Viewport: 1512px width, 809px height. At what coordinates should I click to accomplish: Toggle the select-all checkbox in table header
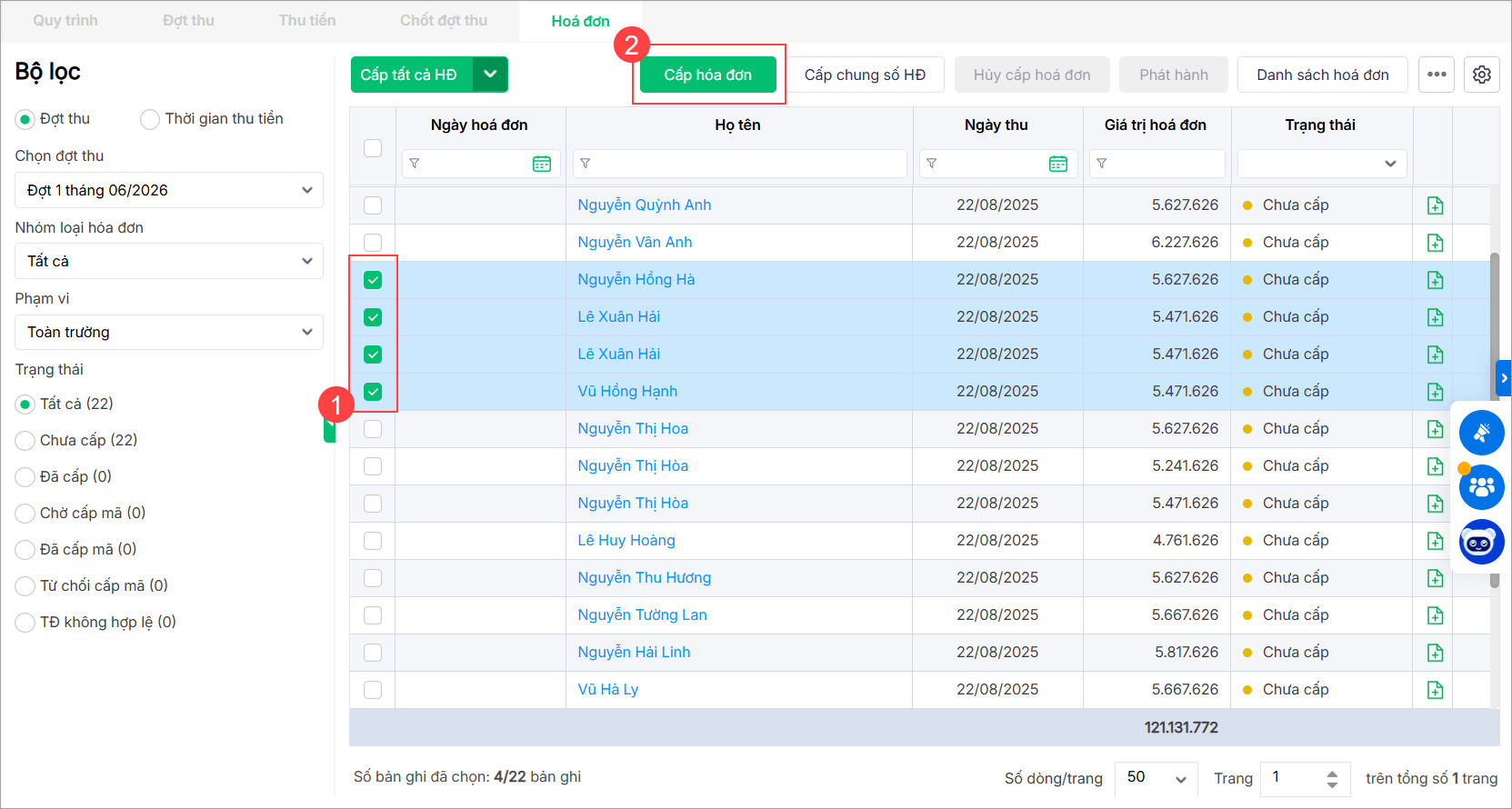pyautogui.click(x=373, y=148)
